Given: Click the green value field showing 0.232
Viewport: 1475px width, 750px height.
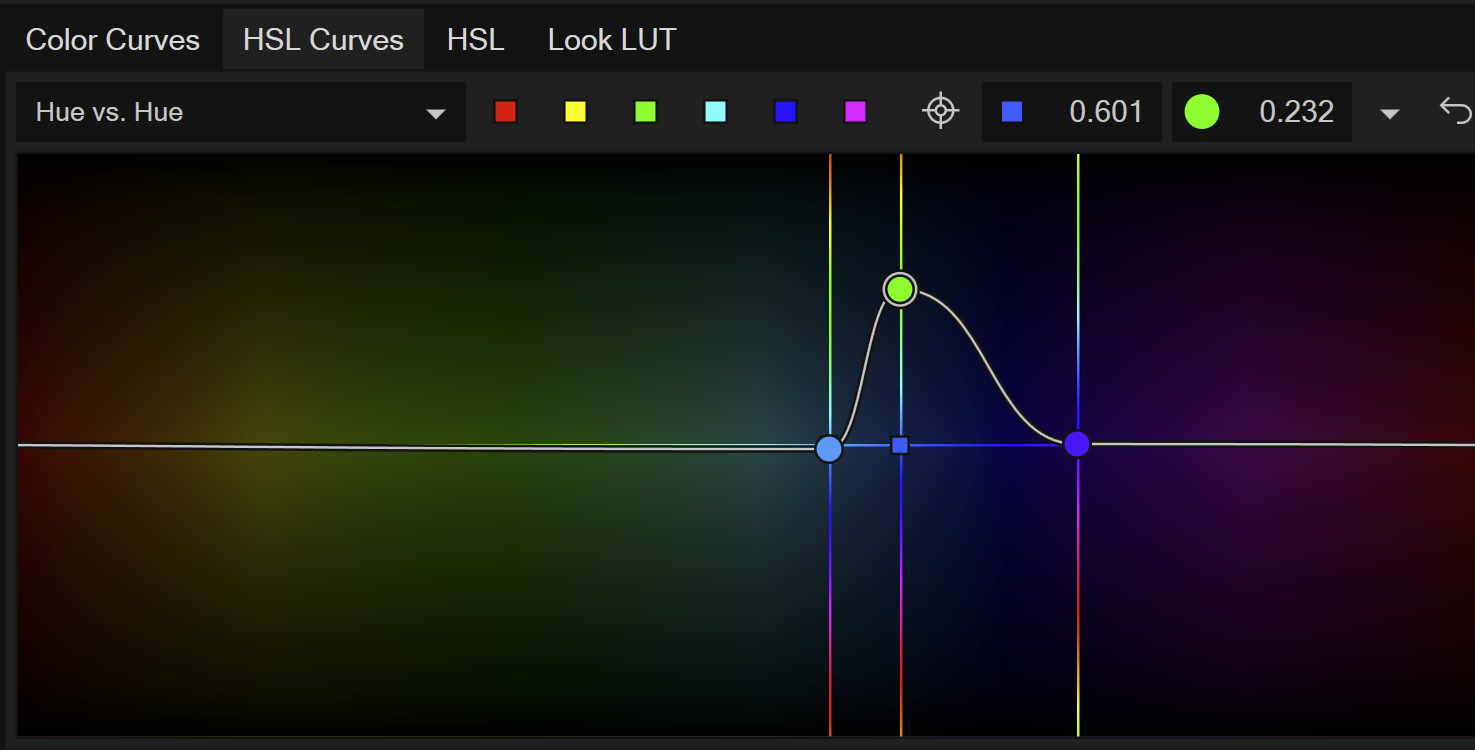Looking at the screenshot, I should [1261, 112].
